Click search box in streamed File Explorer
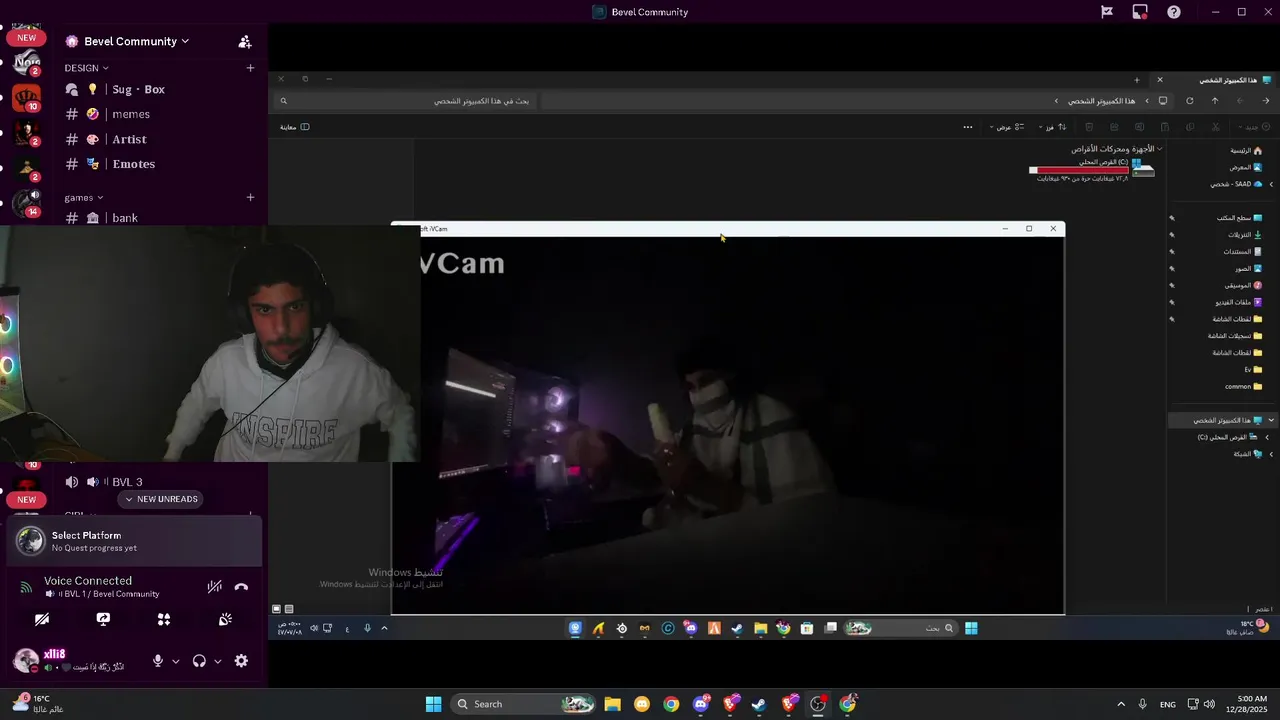 [405, 101]
